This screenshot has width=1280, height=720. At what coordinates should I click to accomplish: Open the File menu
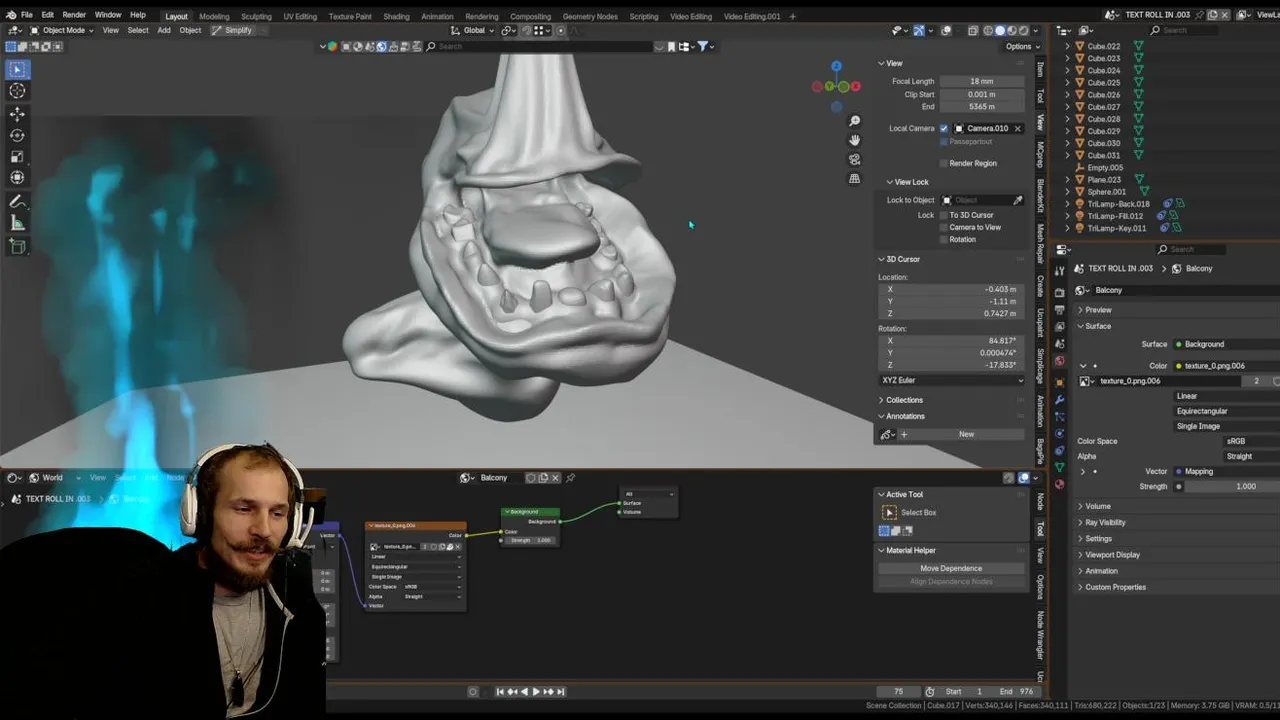tap(26, 15)
